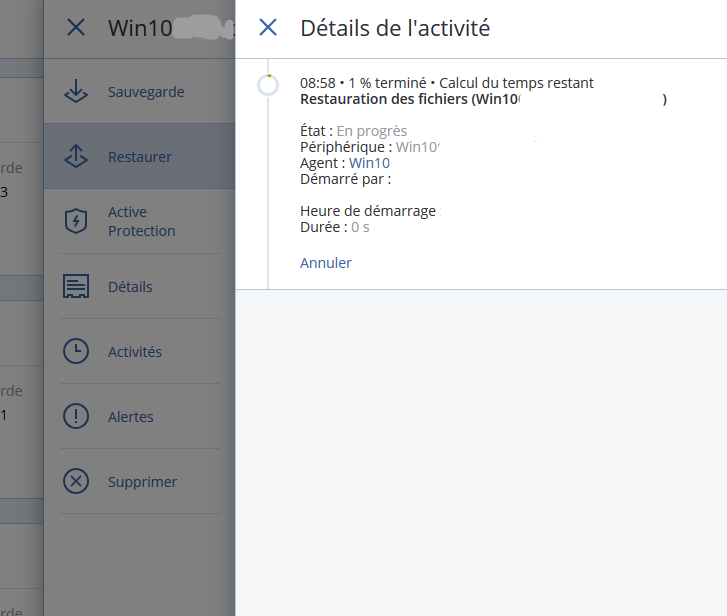Image resolution: width=727 pixels, height=616 pixels.
Task: Open the Alertes menu entry
Action: (140, 416)
